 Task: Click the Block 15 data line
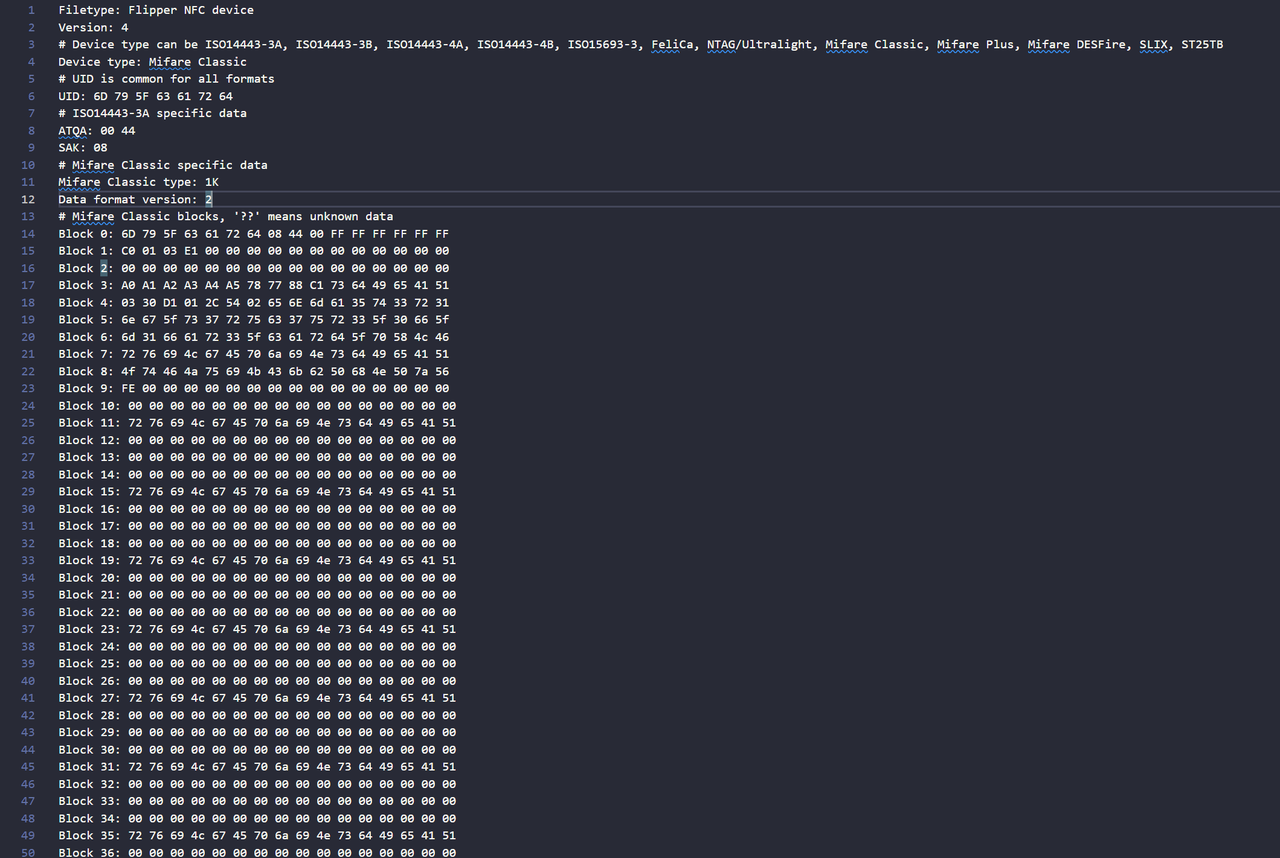click(x=257, y=491)
